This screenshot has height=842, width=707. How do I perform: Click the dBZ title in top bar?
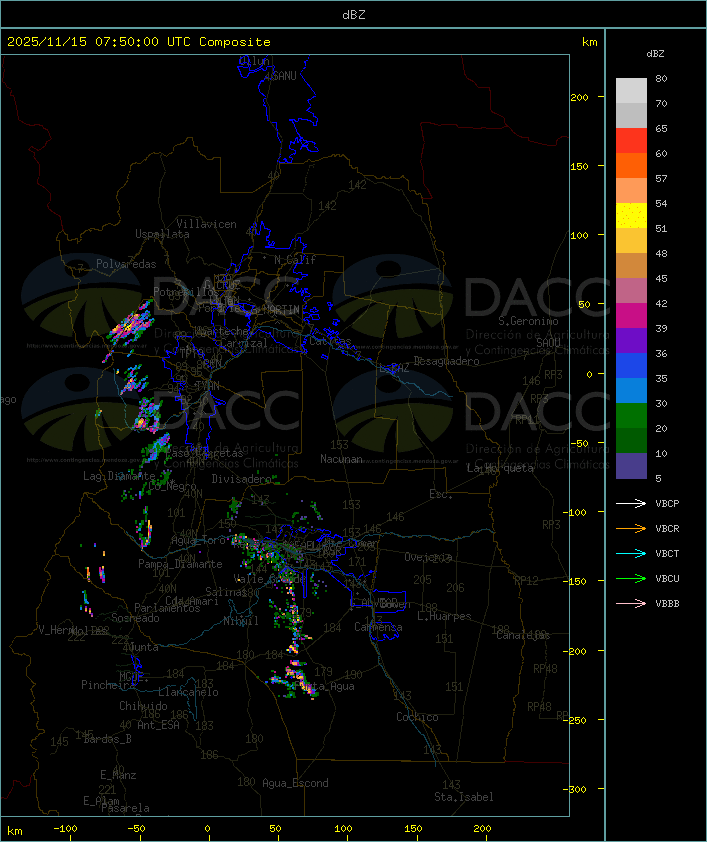coord(354,14)
